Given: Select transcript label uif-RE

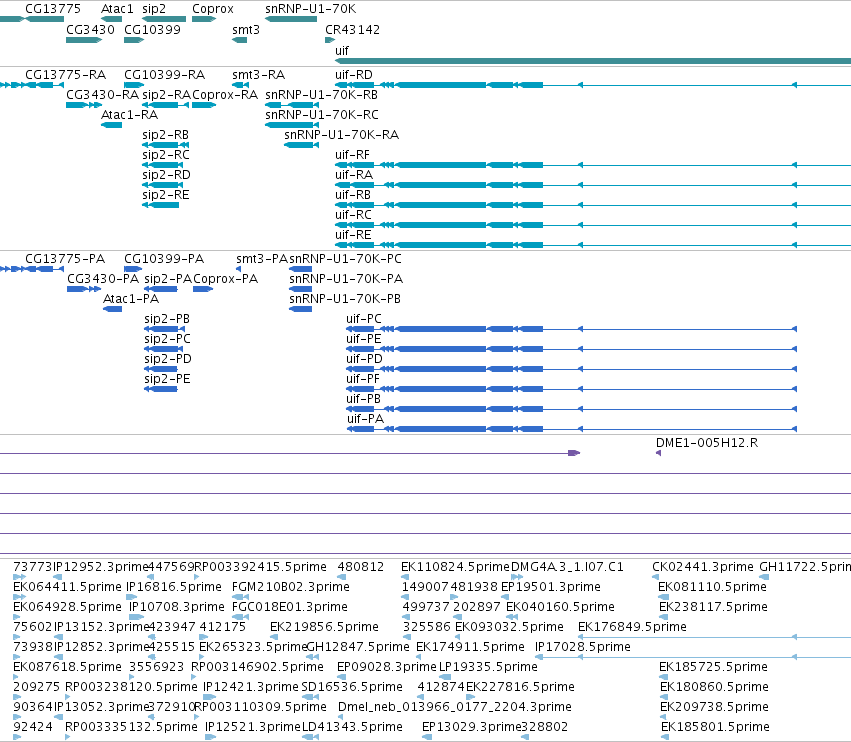Looking at the screenshot, I should pos(353,235).
